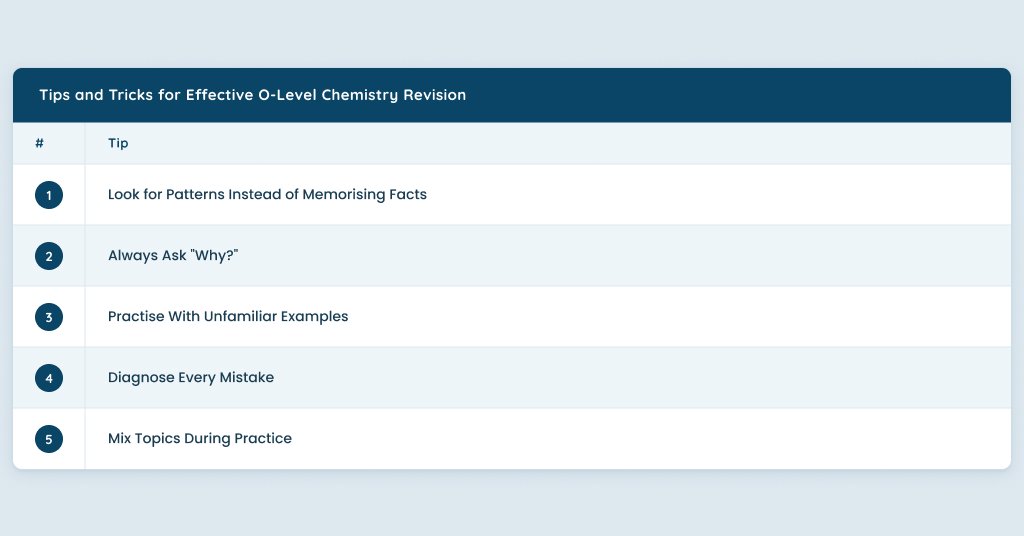Select 'Practise With Unfamiliar Examples' tip
This screenshot has height=536, width=1024.
pos(228,317)
